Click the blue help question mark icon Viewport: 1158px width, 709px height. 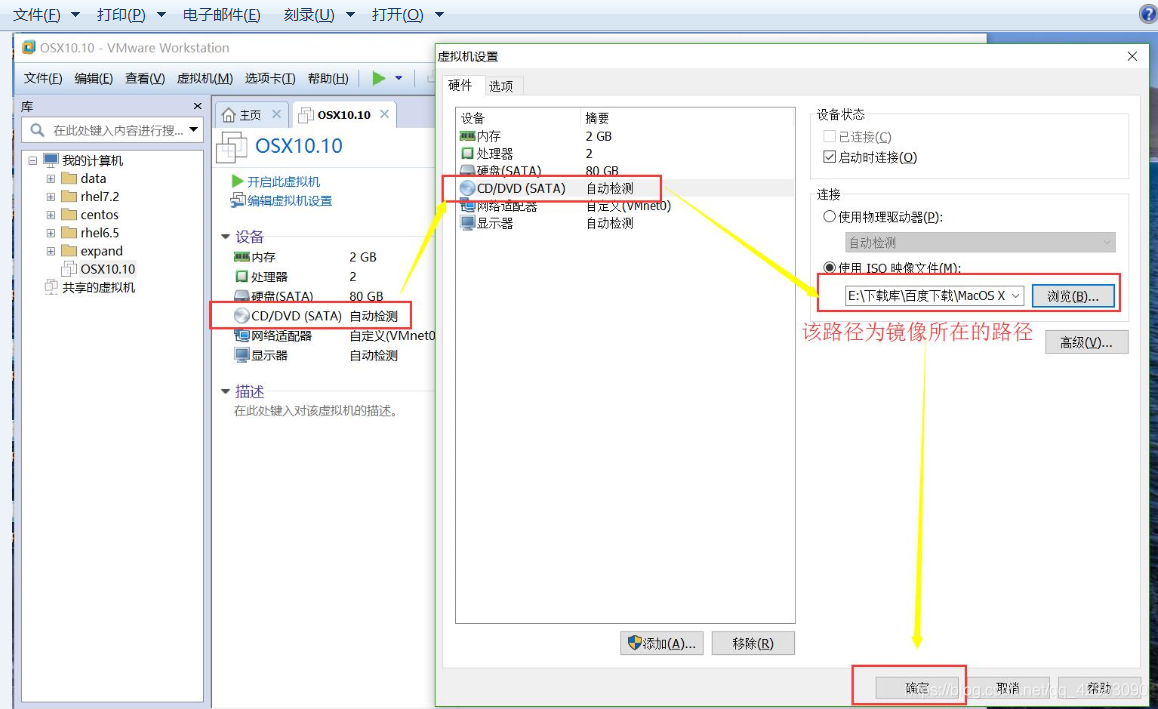coord(1148,14)
